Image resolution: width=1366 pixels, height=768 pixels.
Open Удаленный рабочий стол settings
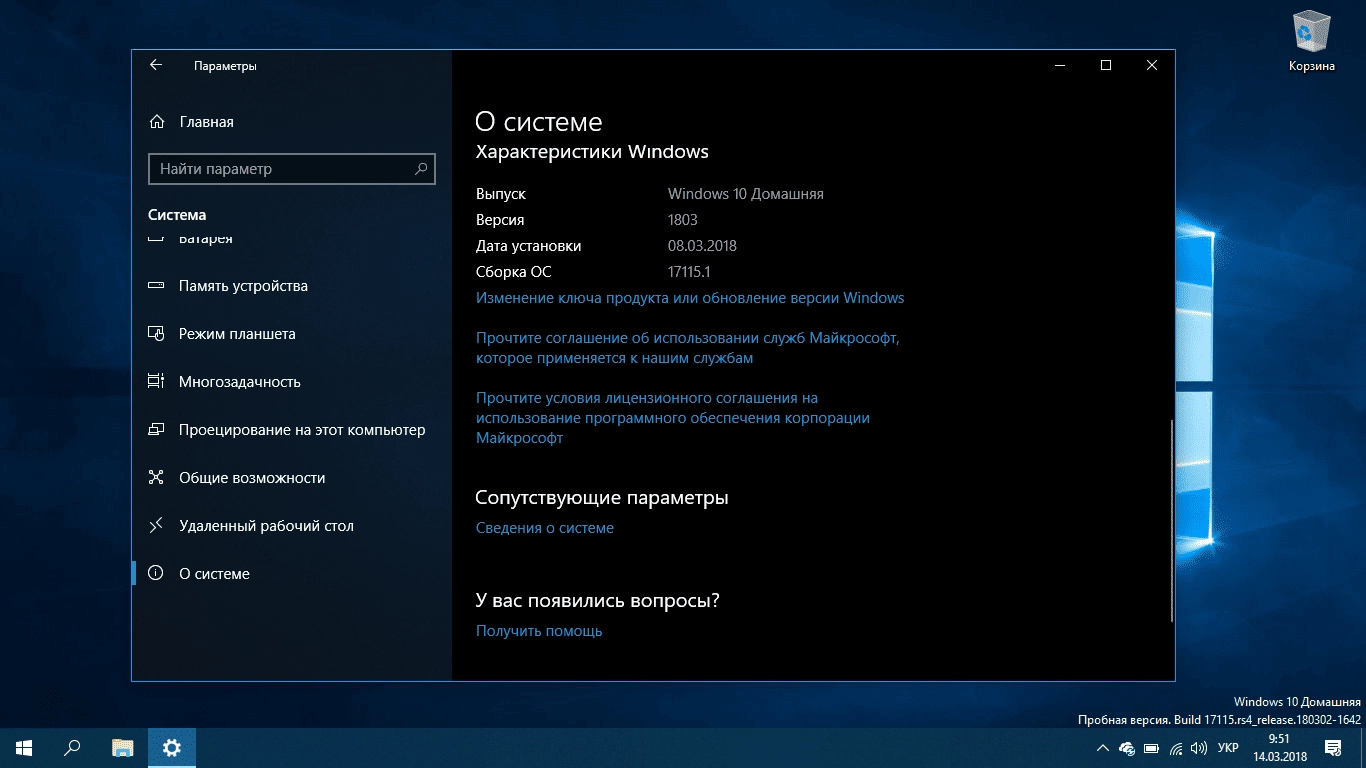pyautogui.click(x=292, y=526)
